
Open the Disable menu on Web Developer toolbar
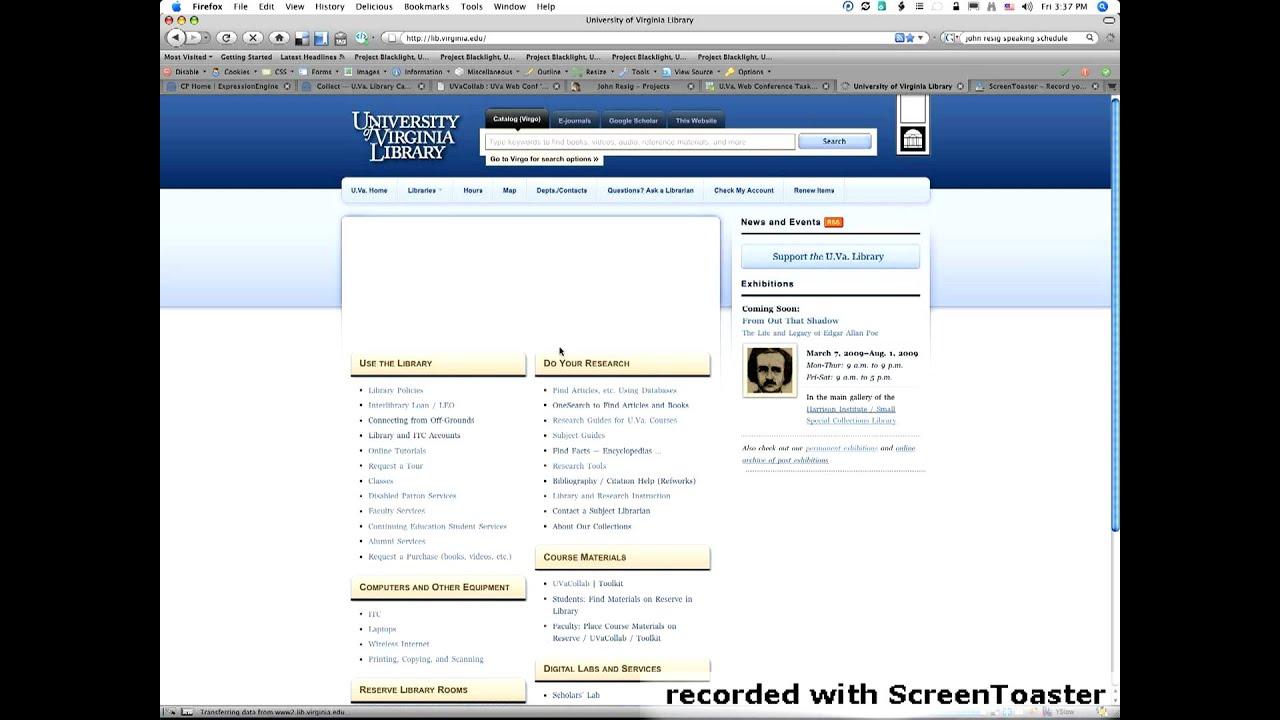tap(187, 72)
